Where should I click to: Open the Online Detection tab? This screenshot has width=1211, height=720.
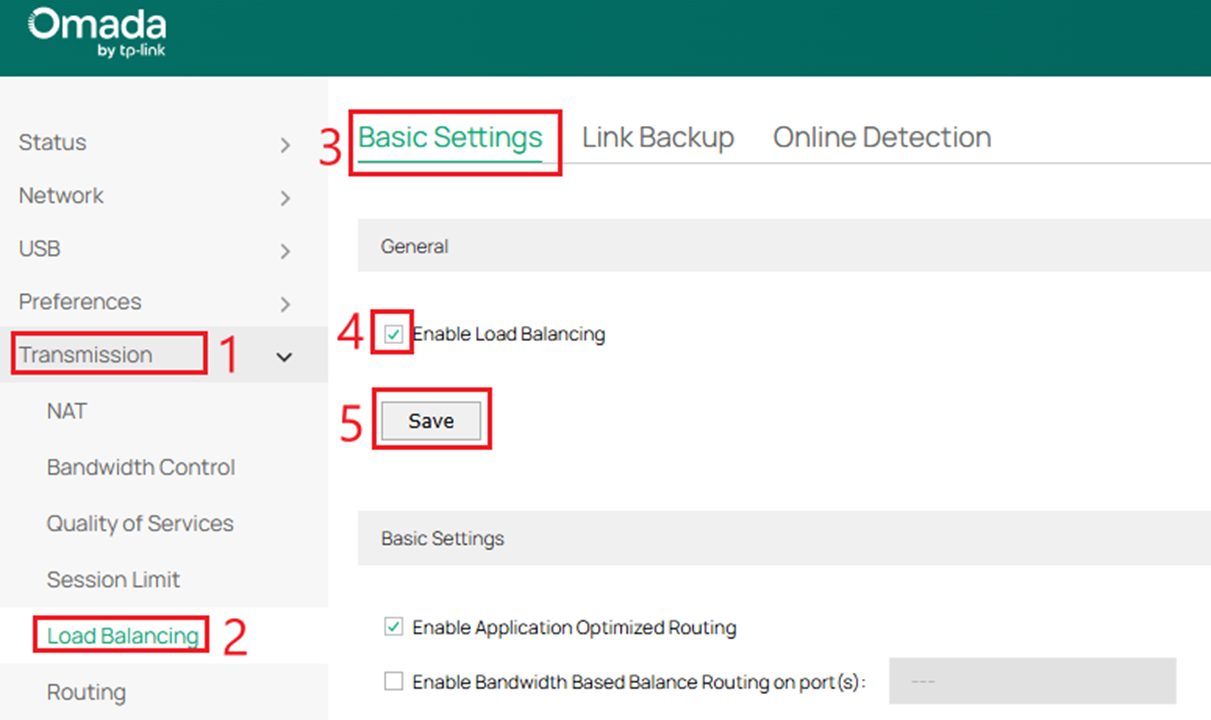[x=882, y=137]
